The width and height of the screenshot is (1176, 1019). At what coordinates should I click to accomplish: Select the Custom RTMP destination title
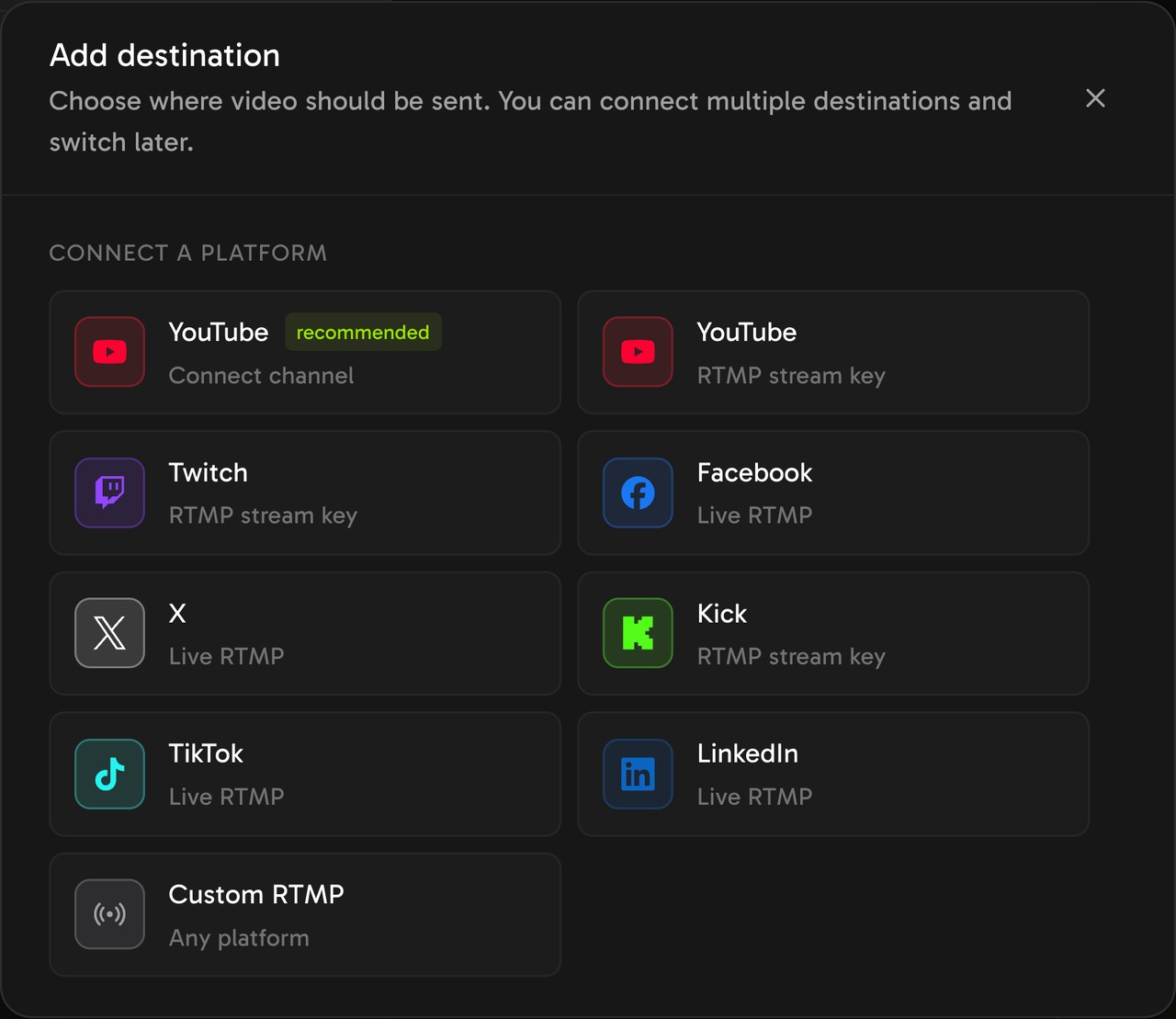[256, 894]
